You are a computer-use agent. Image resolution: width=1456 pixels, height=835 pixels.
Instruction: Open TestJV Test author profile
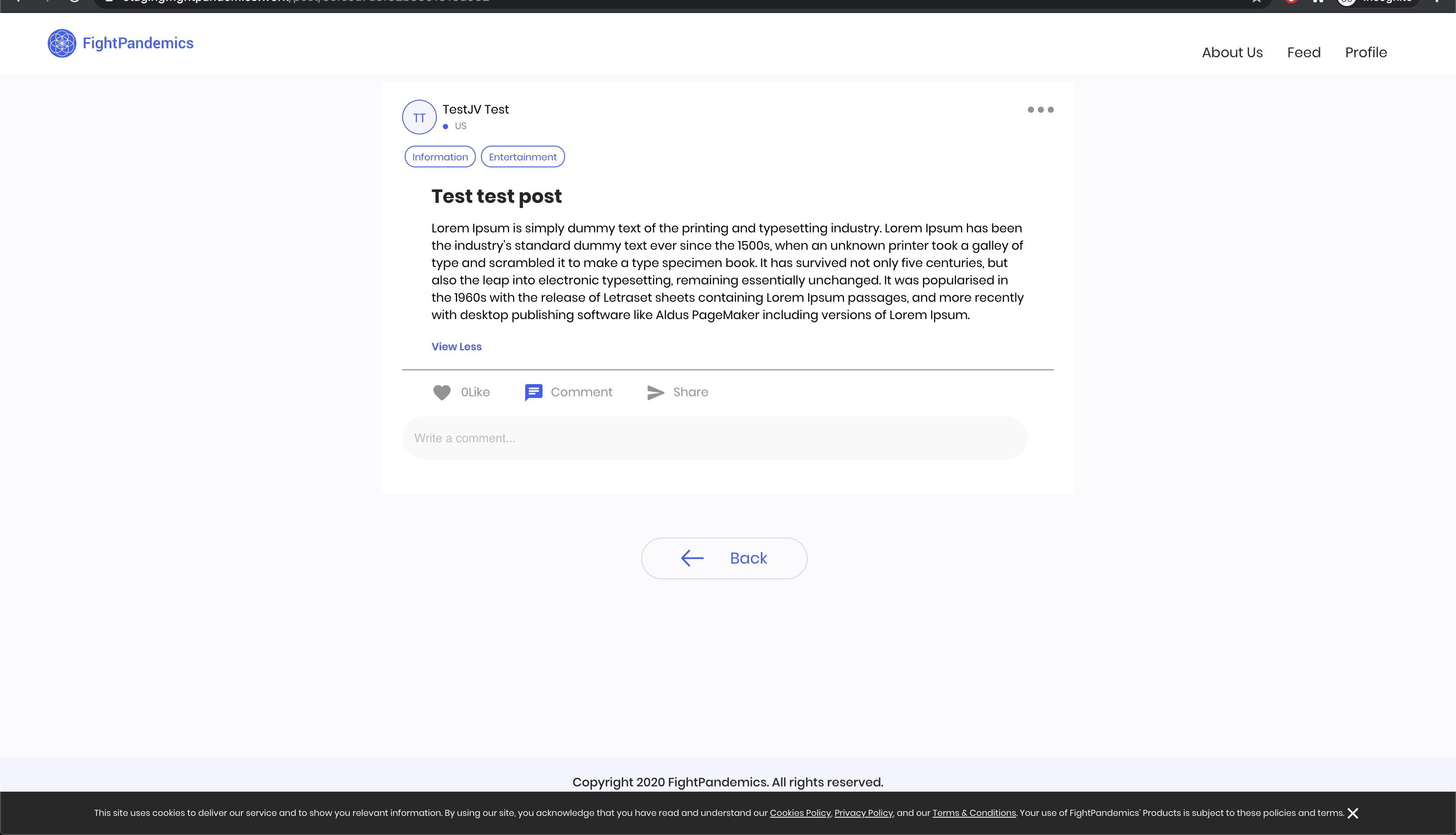pyautogui.click(x=475, y=109)
